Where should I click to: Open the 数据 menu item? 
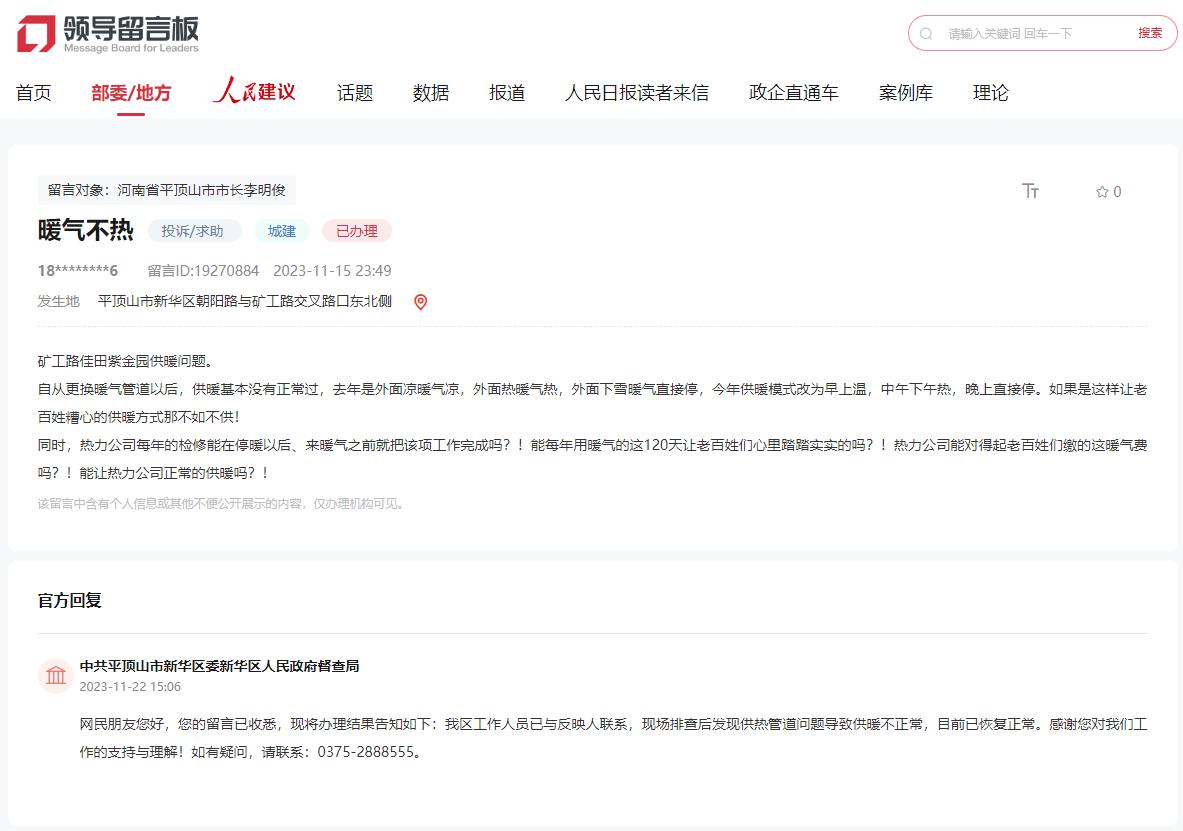pyautogui.click(x=431, y=93)
